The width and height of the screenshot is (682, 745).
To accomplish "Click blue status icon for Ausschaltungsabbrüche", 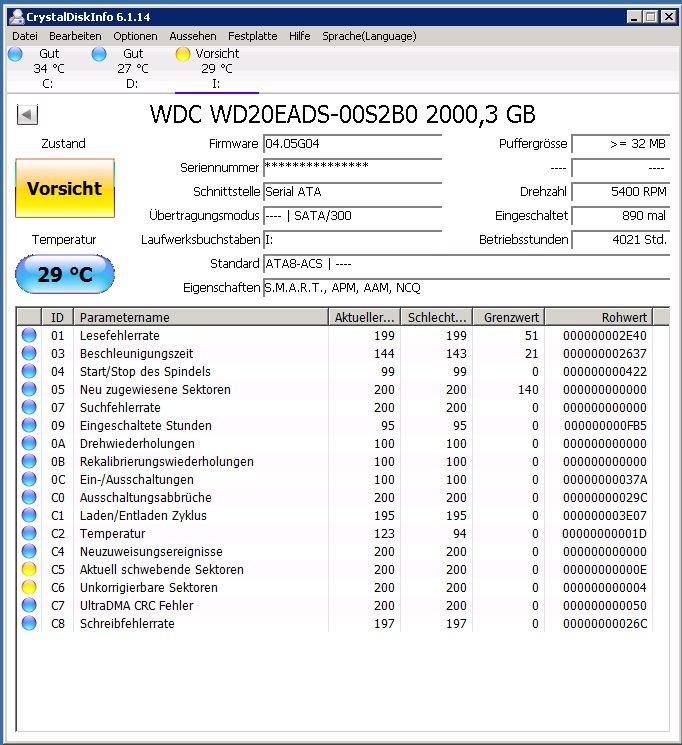I will [x=29, y=497].
